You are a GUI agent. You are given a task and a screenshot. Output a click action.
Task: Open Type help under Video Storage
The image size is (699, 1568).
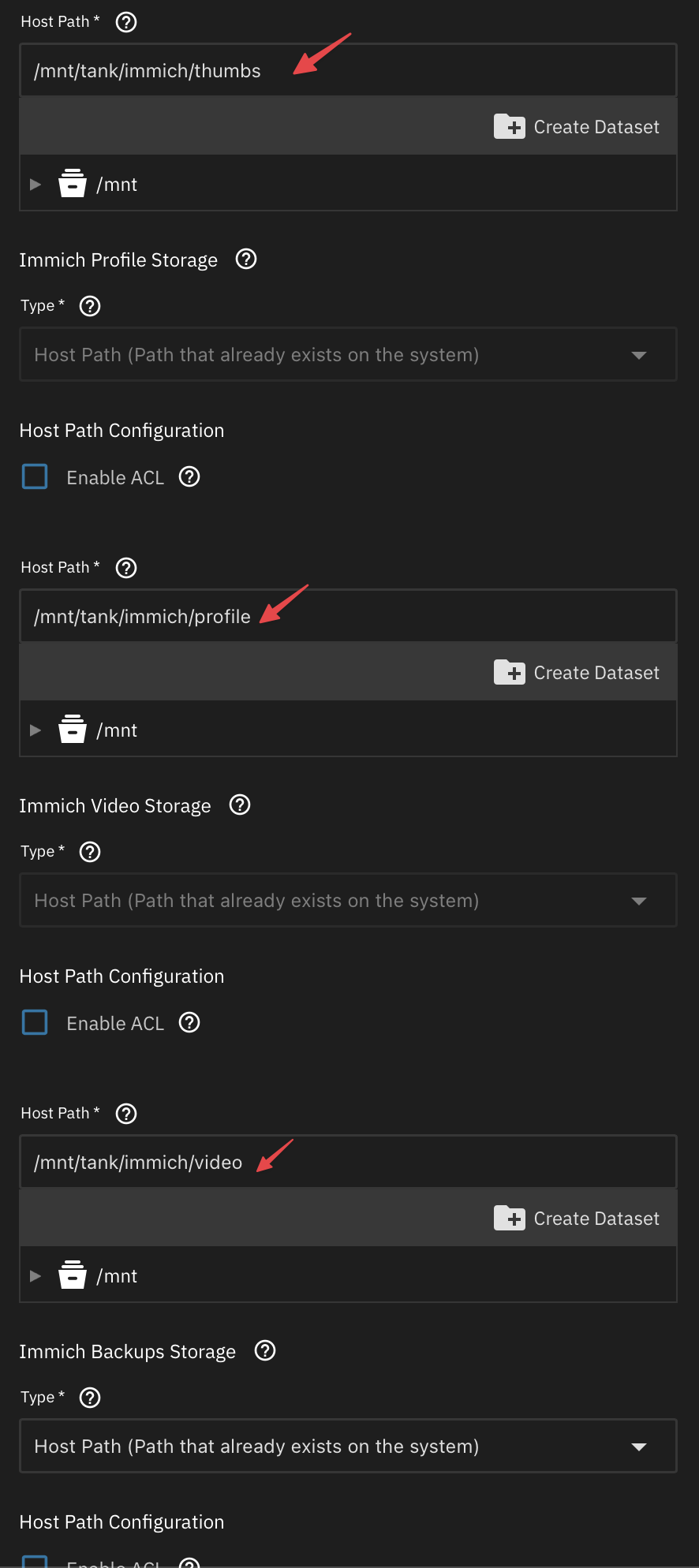click(x=91, y=852)
